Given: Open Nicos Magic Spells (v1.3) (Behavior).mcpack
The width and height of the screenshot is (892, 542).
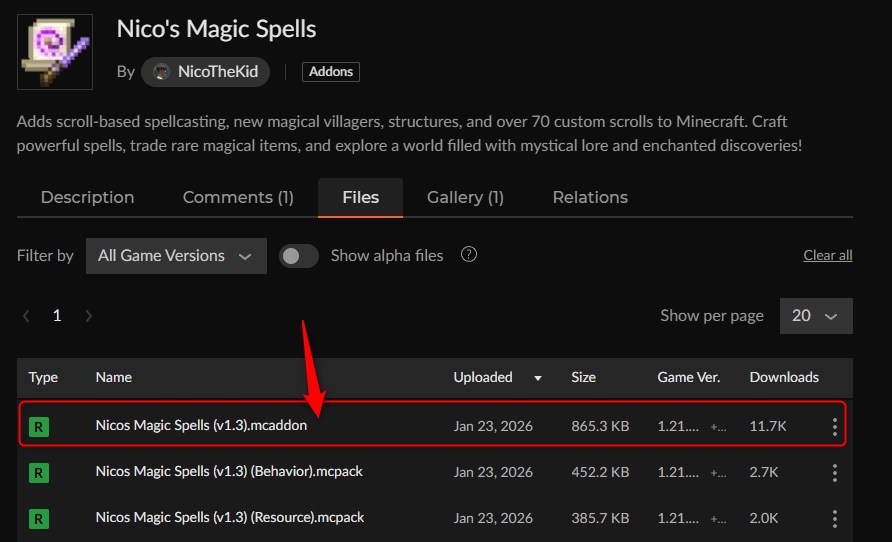Looking at the screenshot, I should 229,471.
